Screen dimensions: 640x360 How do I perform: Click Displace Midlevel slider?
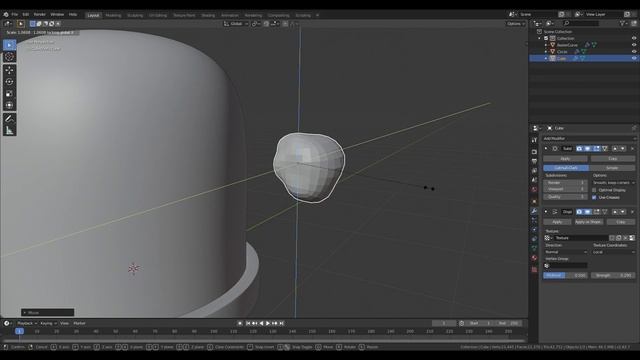click(x=566, y=276)
